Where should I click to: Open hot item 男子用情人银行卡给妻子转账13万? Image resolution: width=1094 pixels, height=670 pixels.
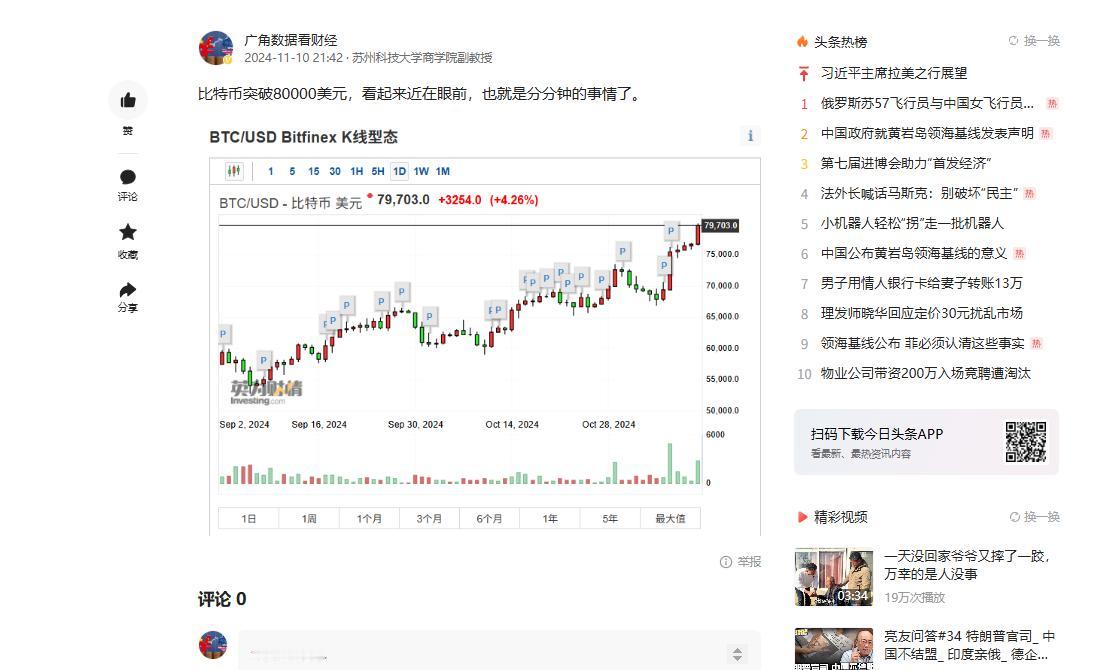[922, 283]
